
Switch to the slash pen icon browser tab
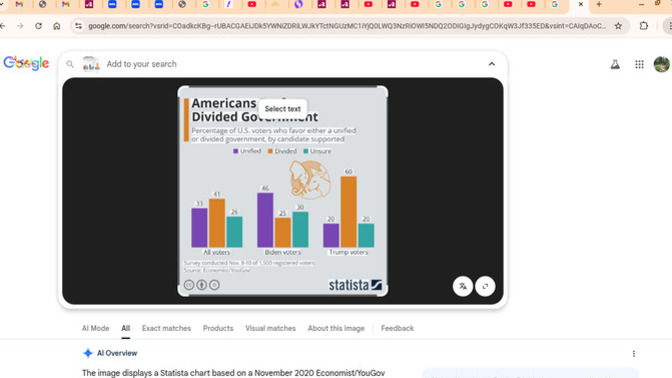(228, 4)
